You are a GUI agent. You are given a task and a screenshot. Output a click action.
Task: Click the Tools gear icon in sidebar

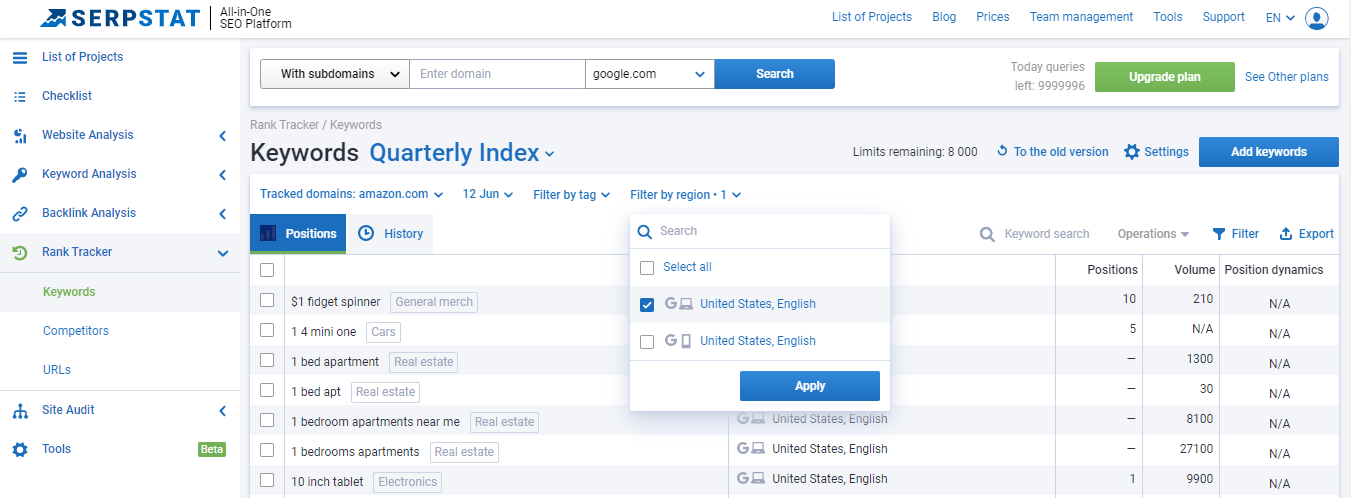(20, 449)
